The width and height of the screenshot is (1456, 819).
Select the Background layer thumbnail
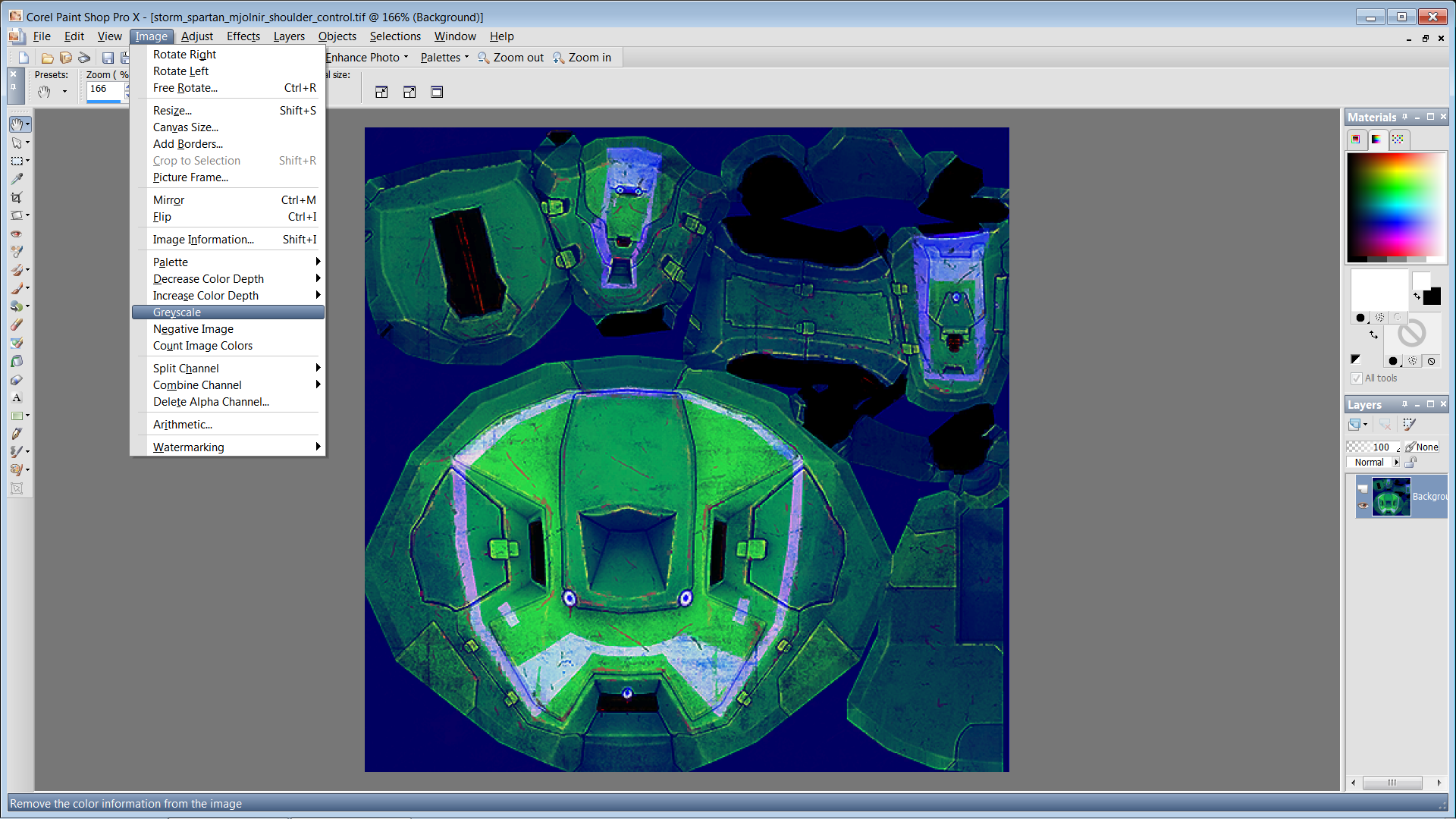[1391, 497]
